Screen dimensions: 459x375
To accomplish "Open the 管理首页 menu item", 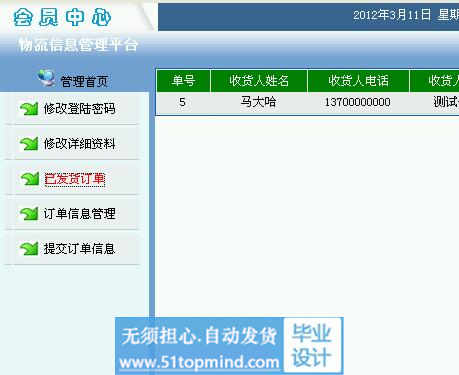I will coord(84,81).
